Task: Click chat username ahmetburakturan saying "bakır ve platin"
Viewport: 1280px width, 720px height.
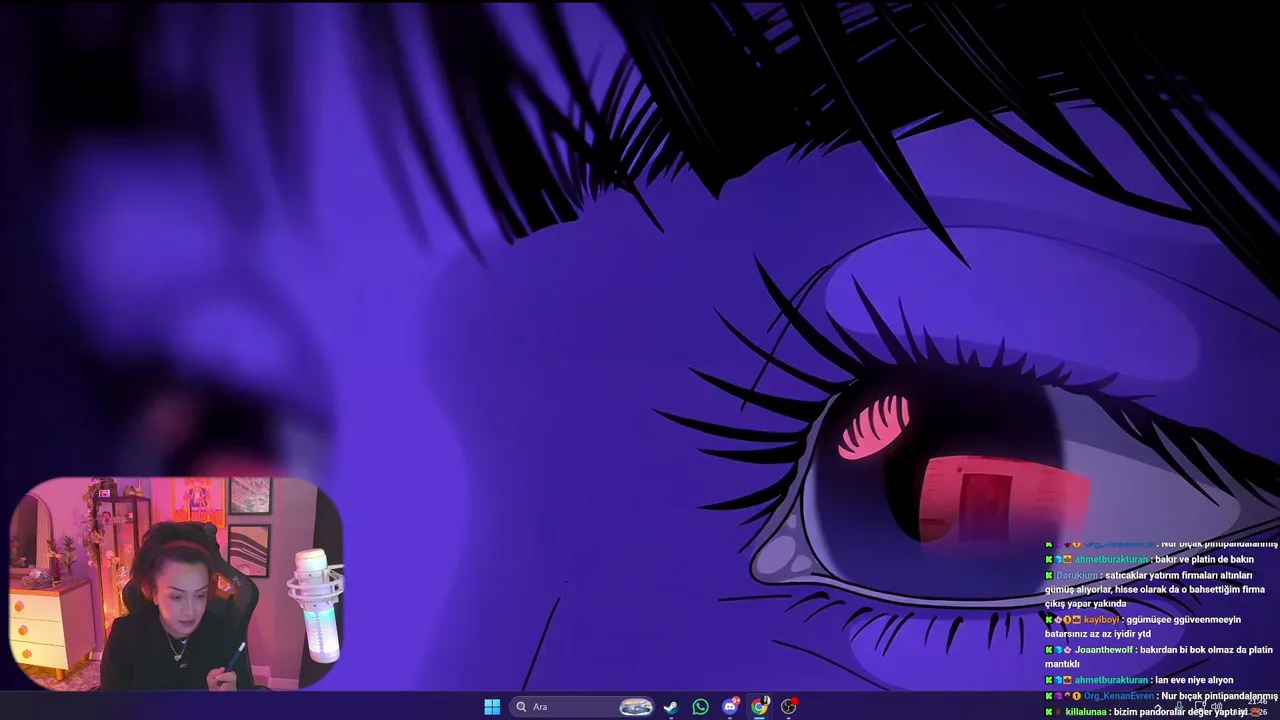Action: pyautogui.click(x=1111, y=560)
